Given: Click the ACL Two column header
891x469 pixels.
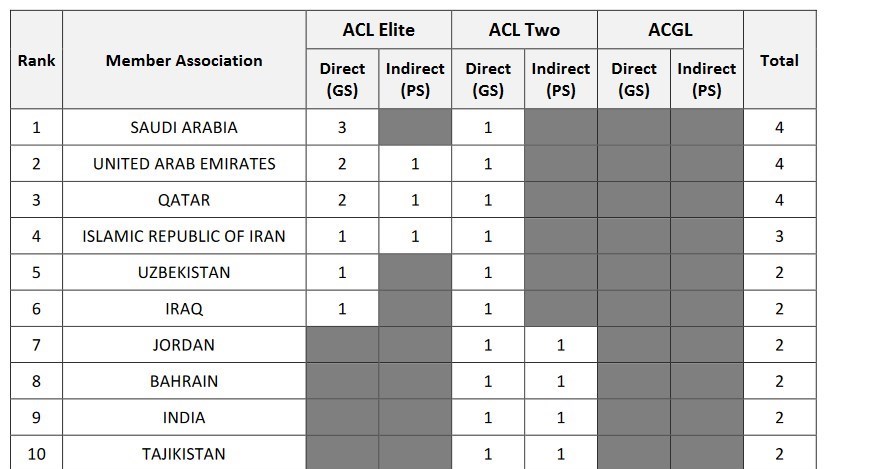Looking at the screenshot, I should pos(524,30).
